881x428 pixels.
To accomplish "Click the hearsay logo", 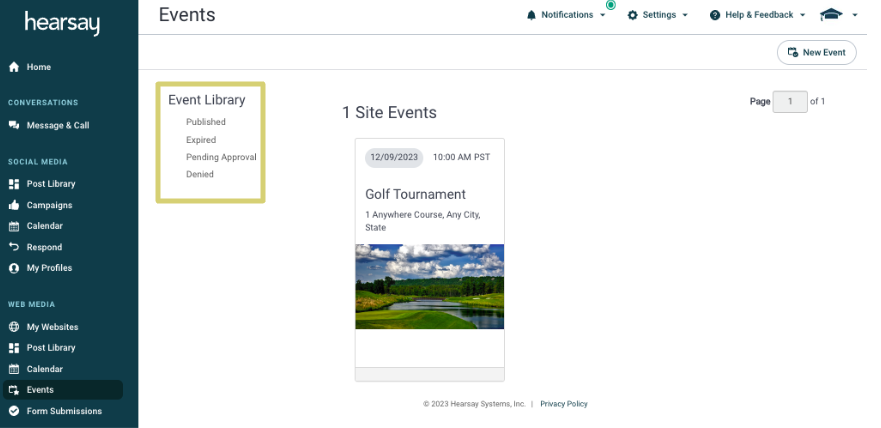I will click(x=62, y=23).
